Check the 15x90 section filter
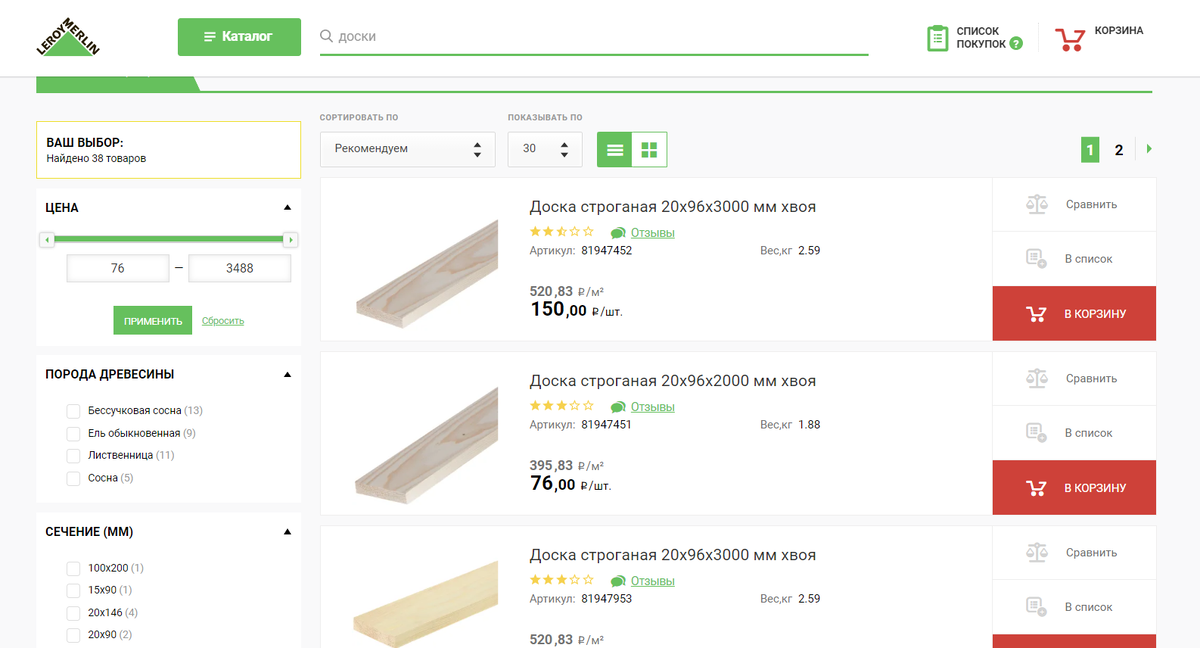 tap(73, 590)
